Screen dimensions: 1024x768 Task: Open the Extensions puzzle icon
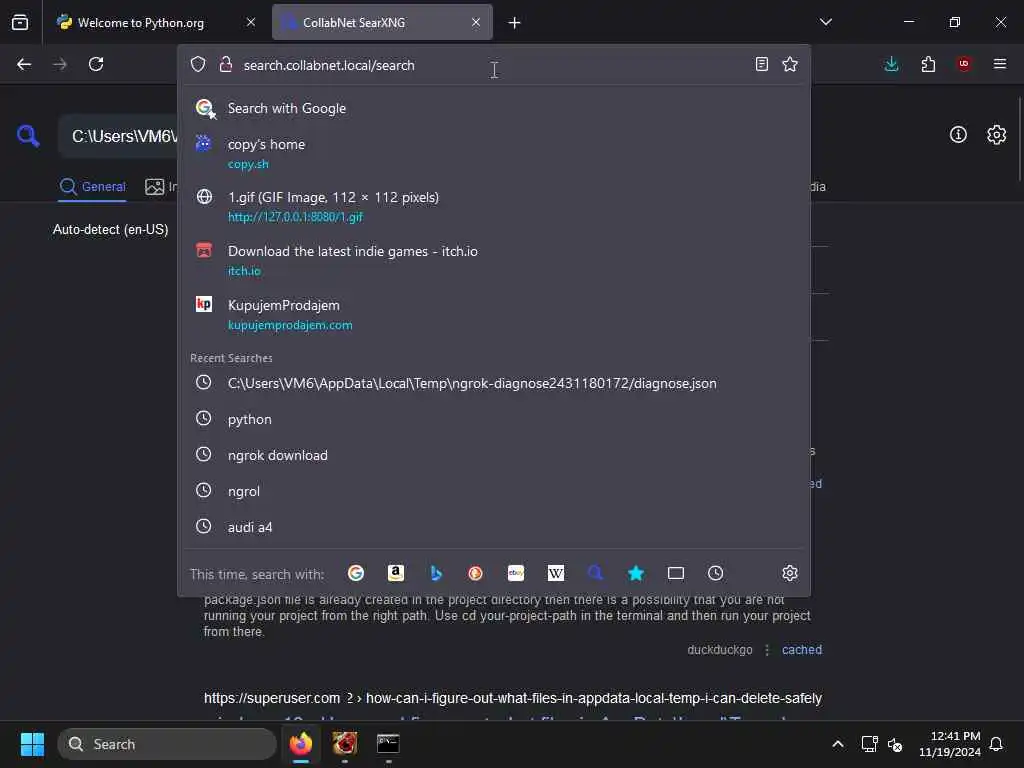coord(928,64)
